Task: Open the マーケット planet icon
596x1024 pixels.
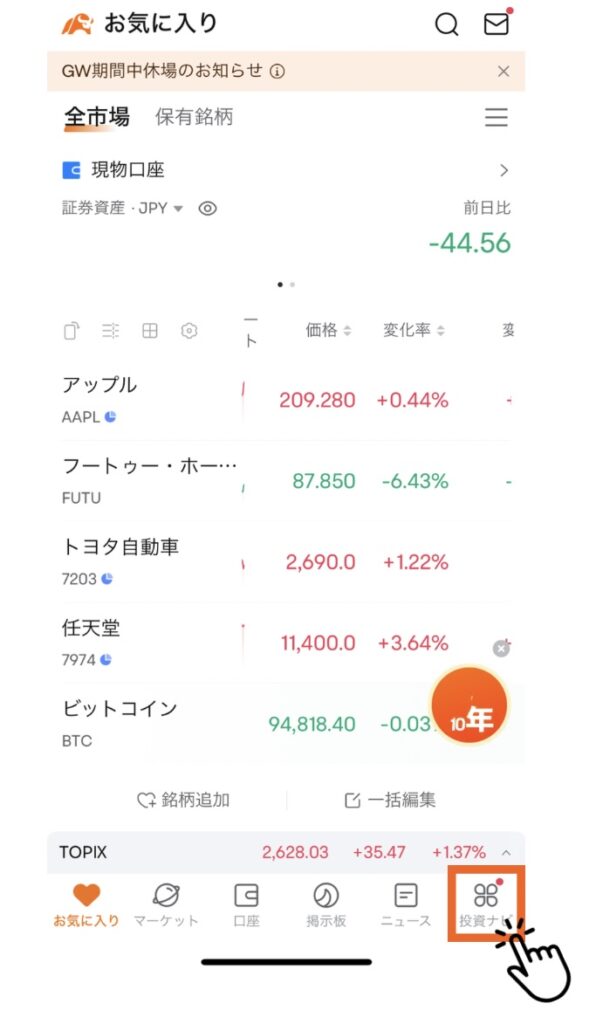Action: (166, 895)
